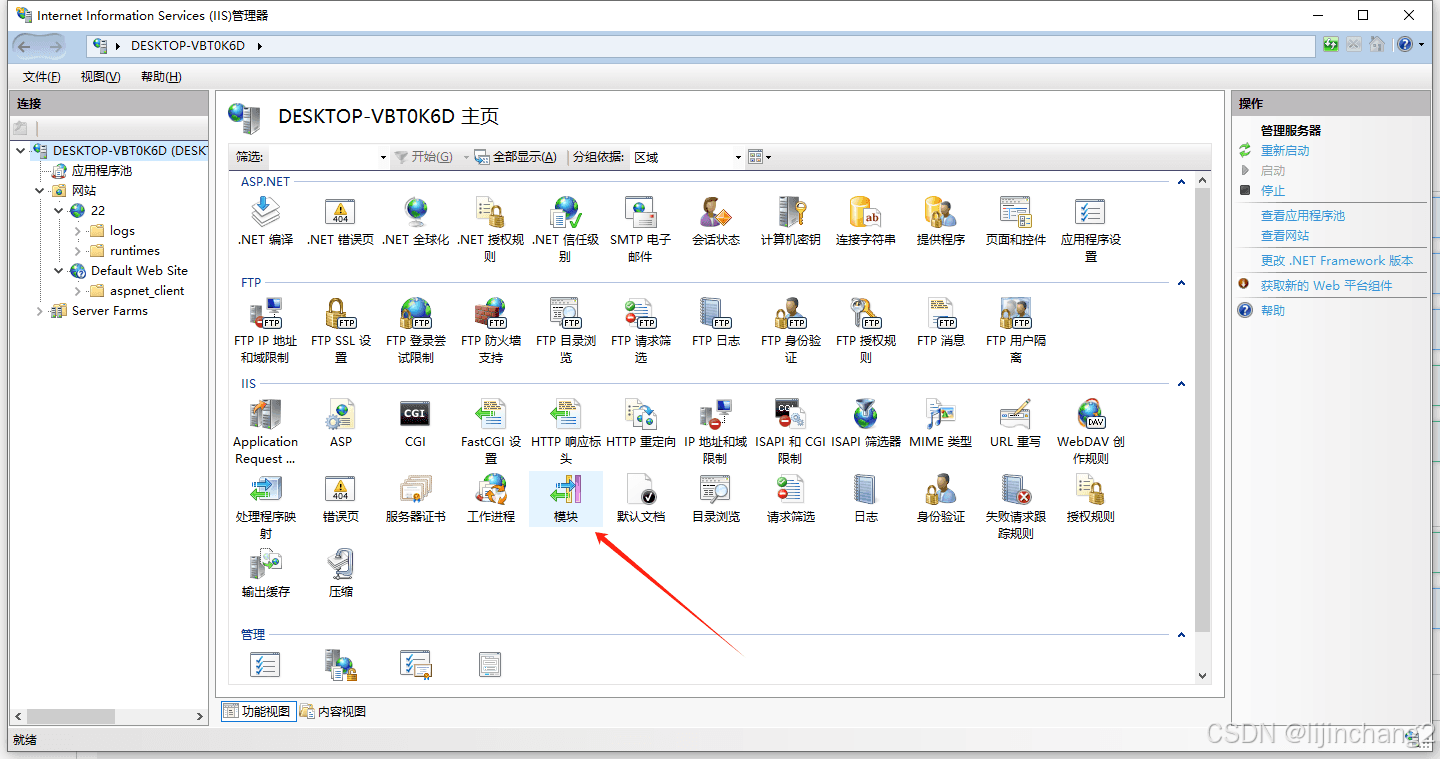Viewport: 1440px width, 759px height.
Task: Click 重新启动 server action
Action: click(1285, 151)
